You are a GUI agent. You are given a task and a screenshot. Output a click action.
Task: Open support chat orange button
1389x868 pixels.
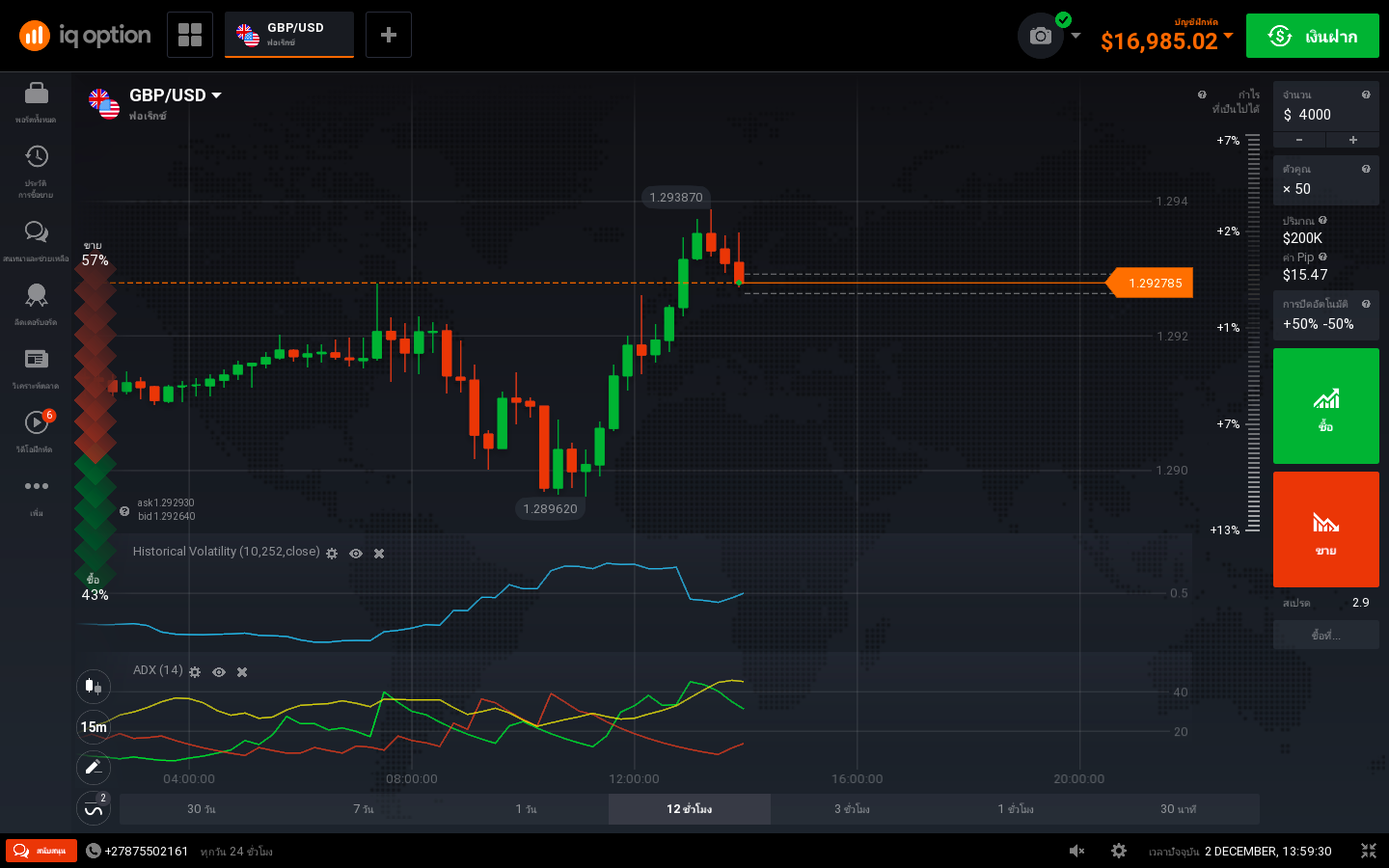(41, 851)
